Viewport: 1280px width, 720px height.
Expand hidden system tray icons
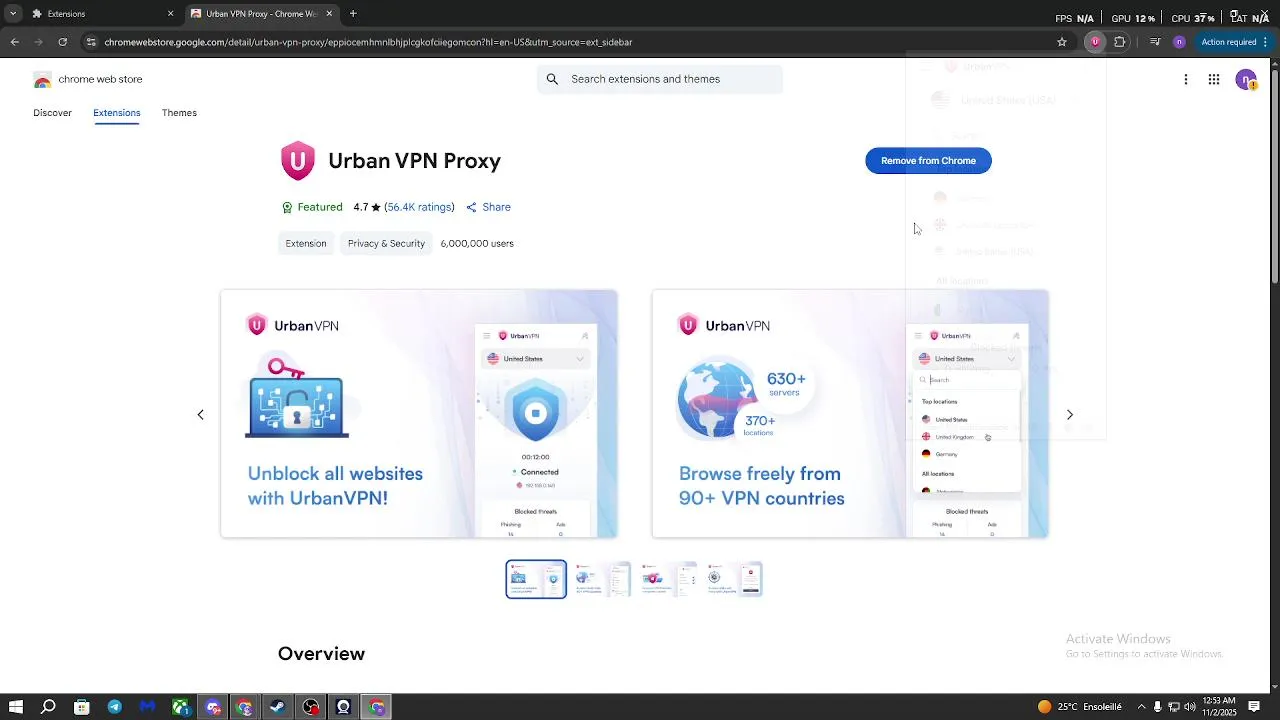pyautogui.click(x=1142, y=707)
